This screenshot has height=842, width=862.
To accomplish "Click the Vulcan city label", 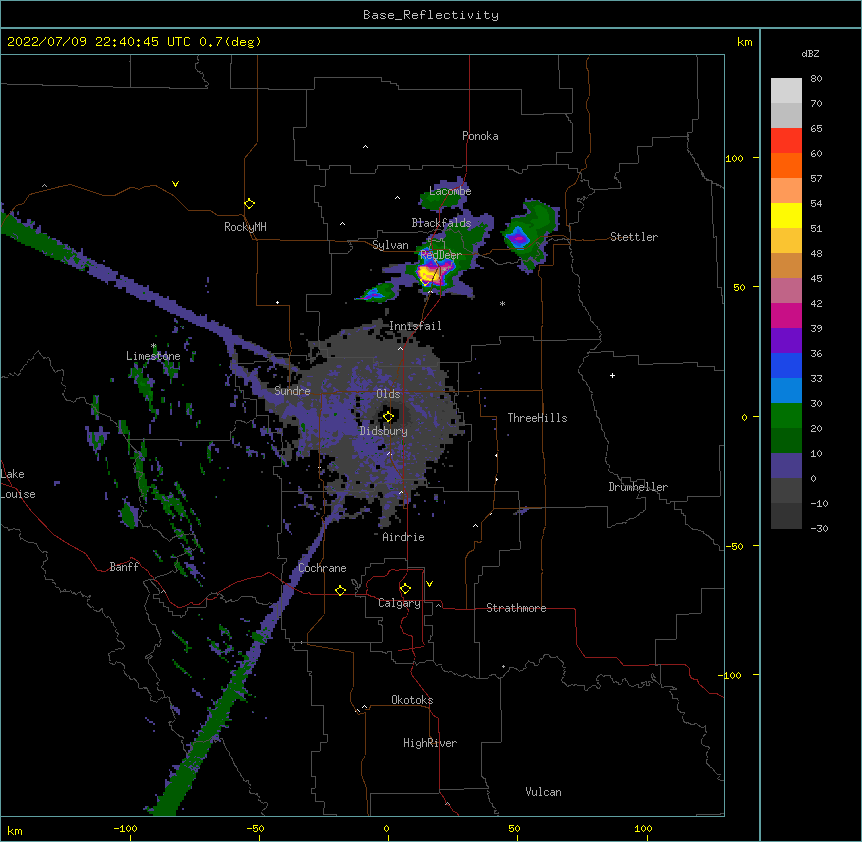I will coord(543,792).
